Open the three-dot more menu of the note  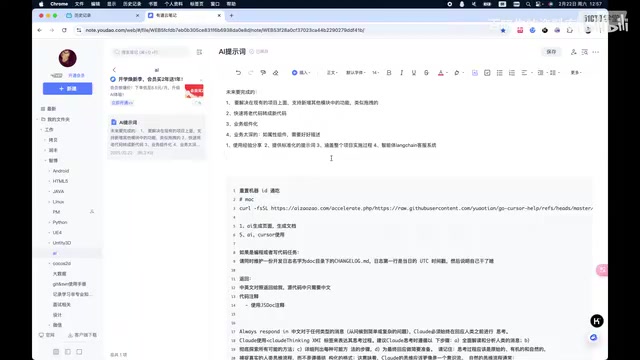[596, 52]
